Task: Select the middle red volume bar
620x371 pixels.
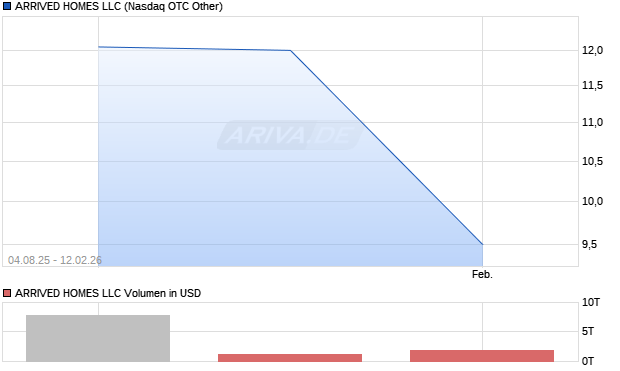Action: (x=290, y=358)
